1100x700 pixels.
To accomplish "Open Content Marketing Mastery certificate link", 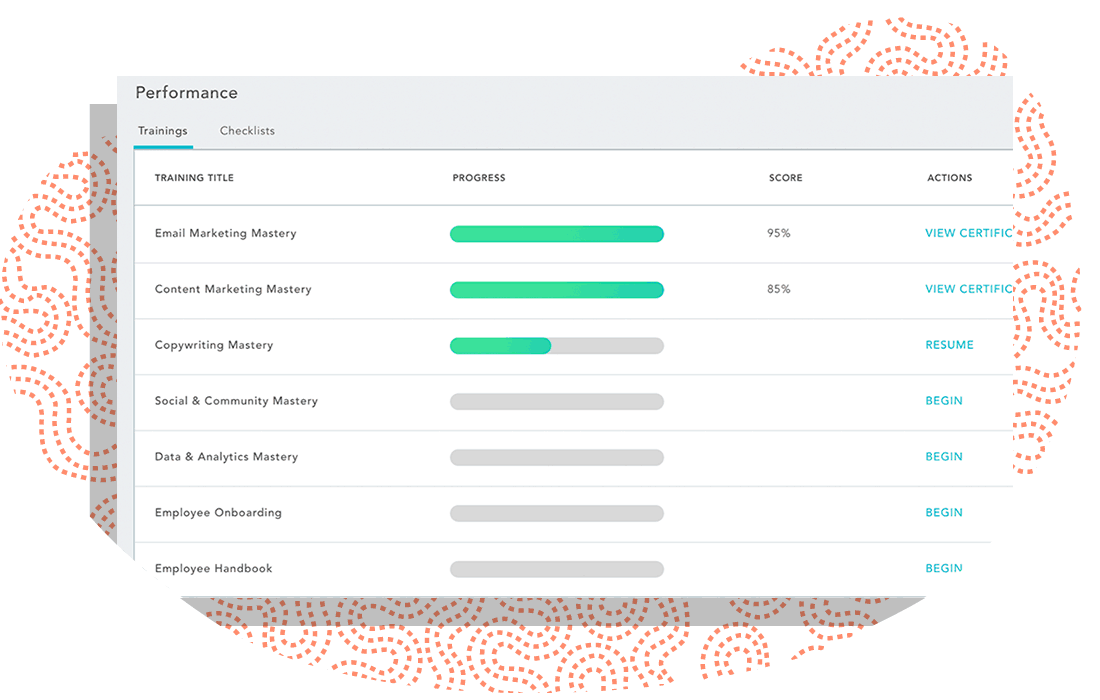I will (x=968, y=290).
